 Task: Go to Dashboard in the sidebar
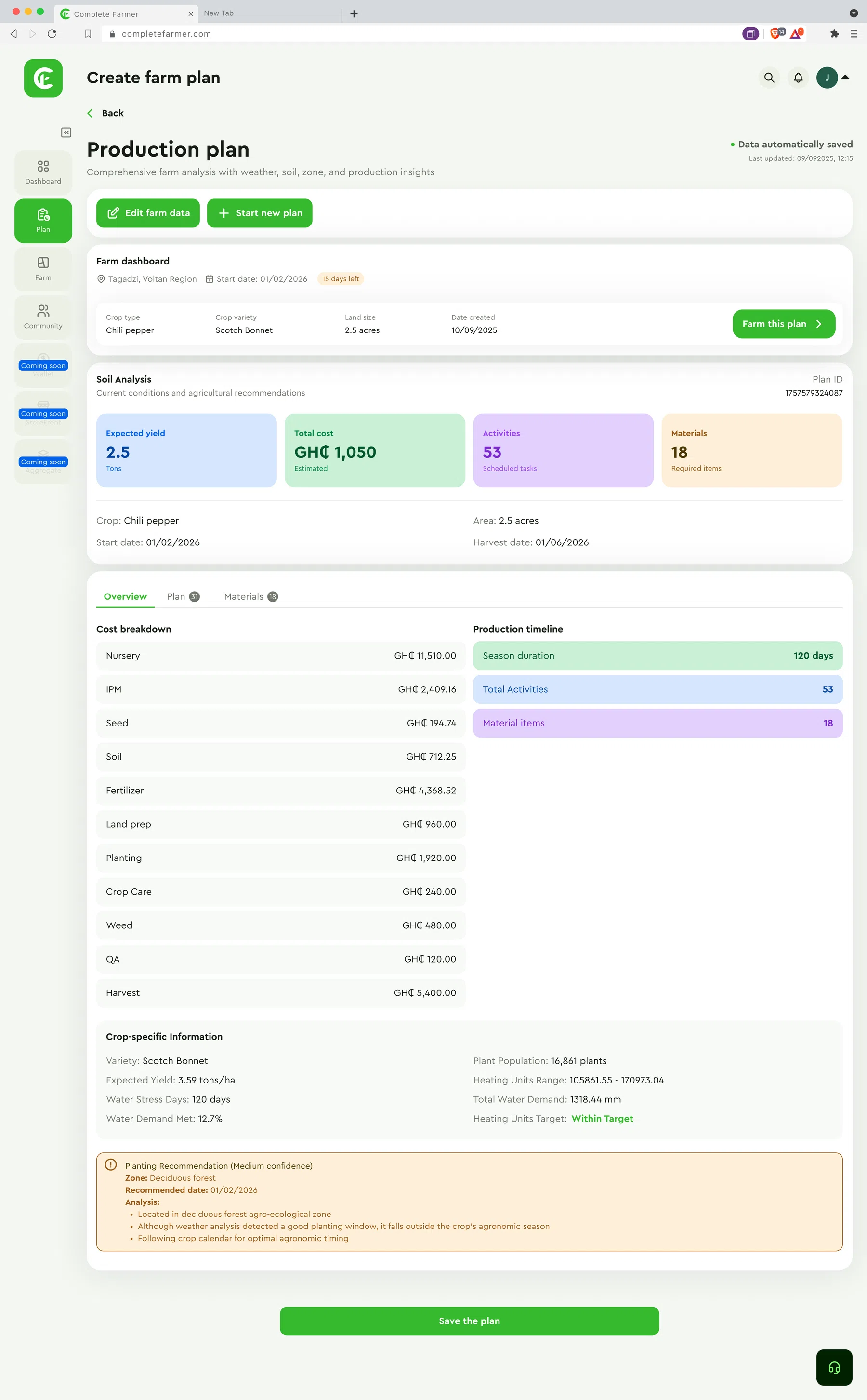(x=43, y=172)
